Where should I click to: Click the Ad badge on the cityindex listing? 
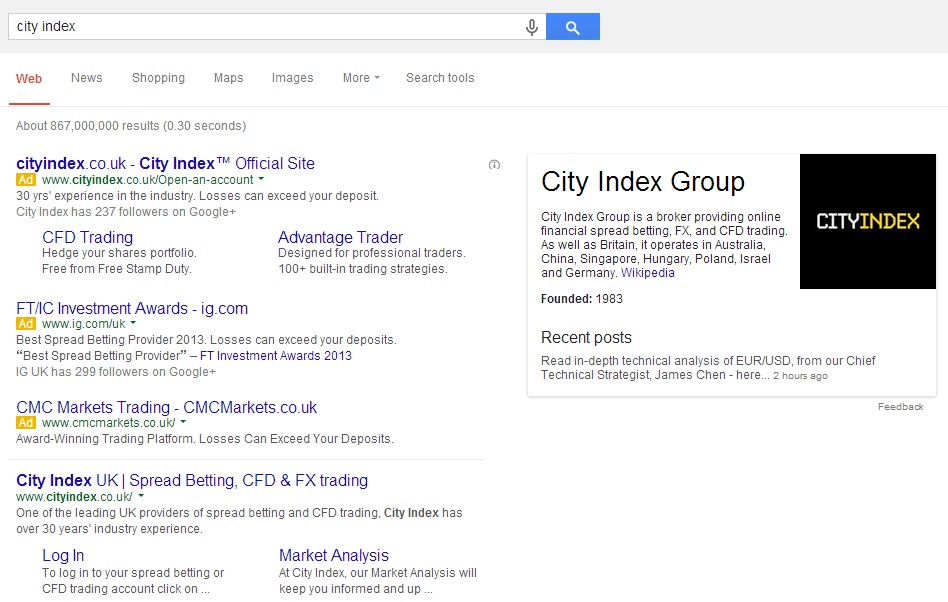click(x=26, y=180)
